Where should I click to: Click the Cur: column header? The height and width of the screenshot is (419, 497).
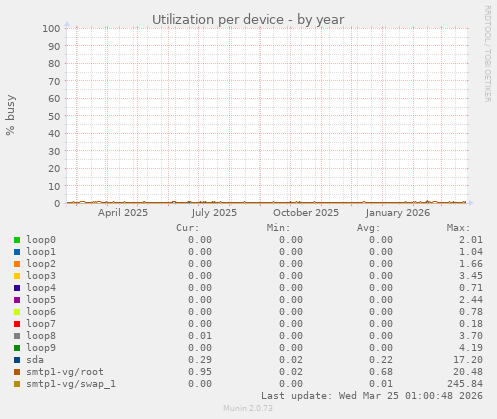click(188, 228)
